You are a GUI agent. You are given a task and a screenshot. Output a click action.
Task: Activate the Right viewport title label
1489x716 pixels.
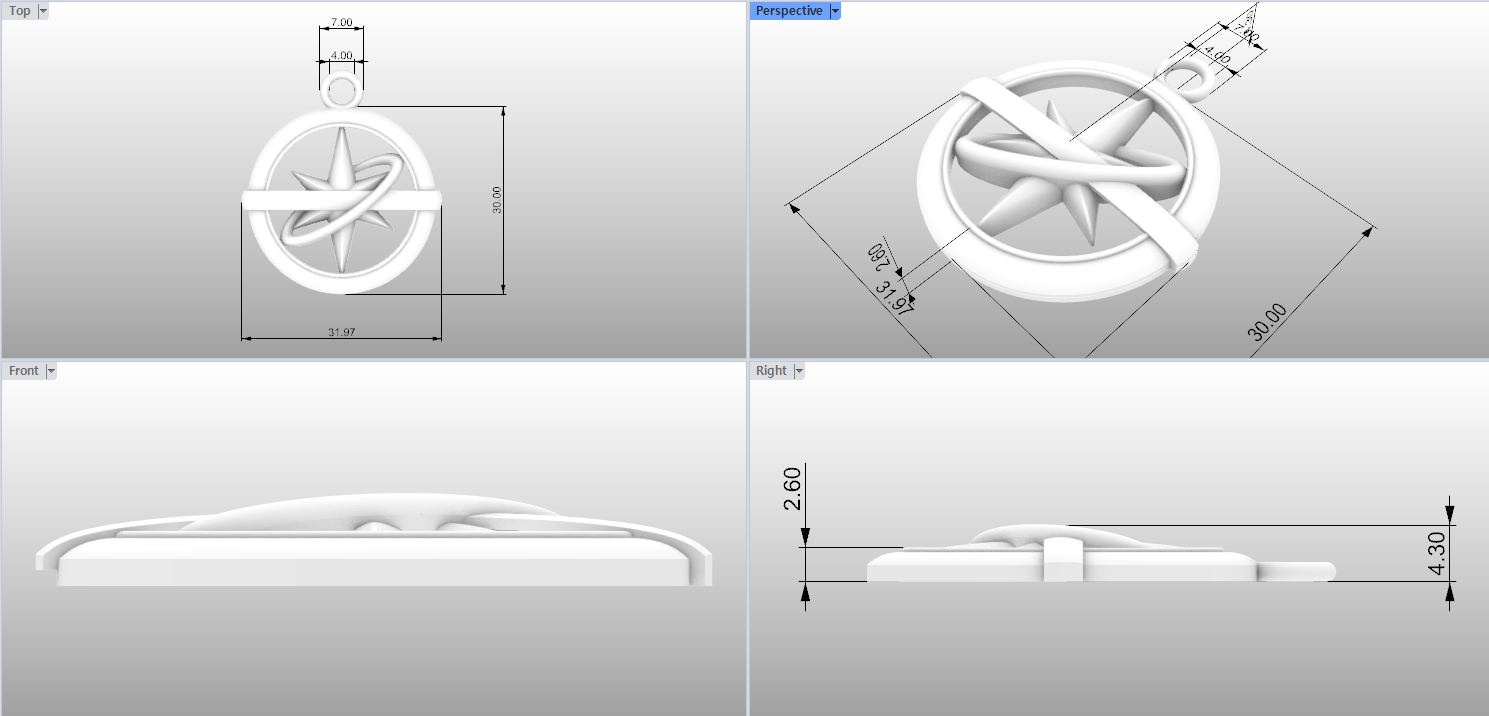[771, 371]
